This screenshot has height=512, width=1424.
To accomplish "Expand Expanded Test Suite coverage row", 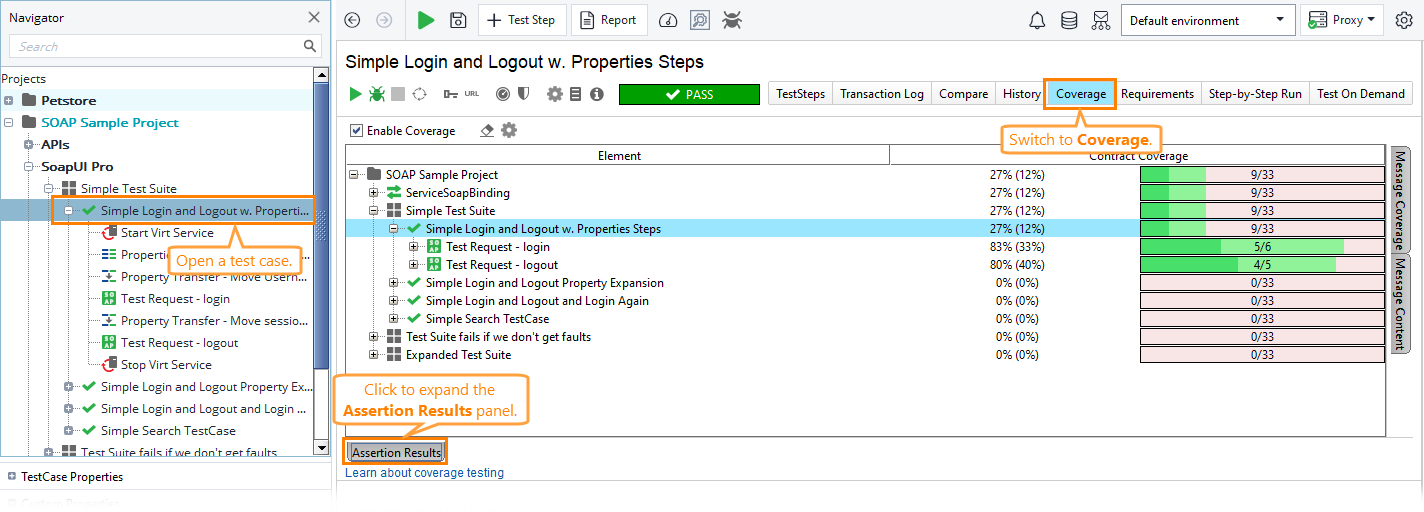I will (374, 355).
